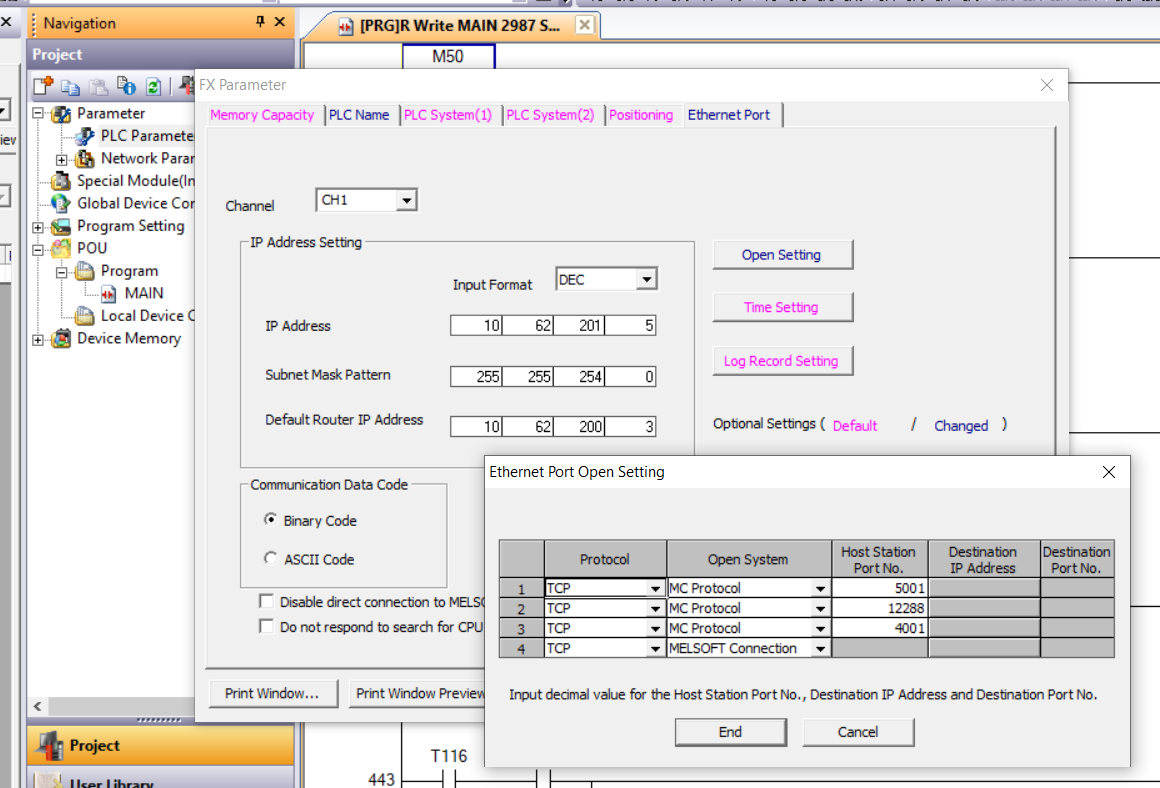Viewport: 1160px width, 788px height.
Task: Open the Input Format DEC dropdown
Action: coord(647,280)
